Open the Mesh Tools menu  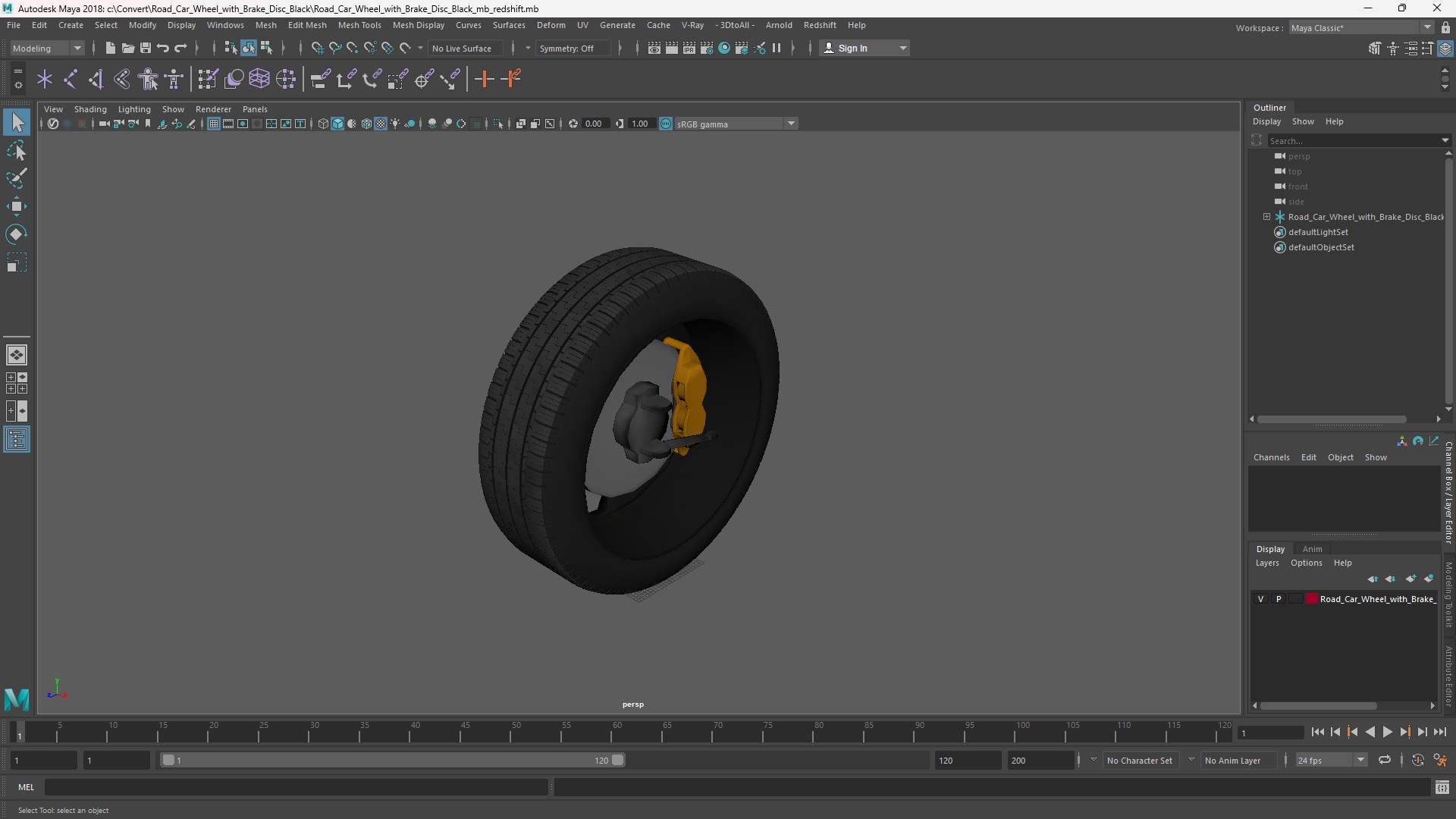[x=359, y=25]
